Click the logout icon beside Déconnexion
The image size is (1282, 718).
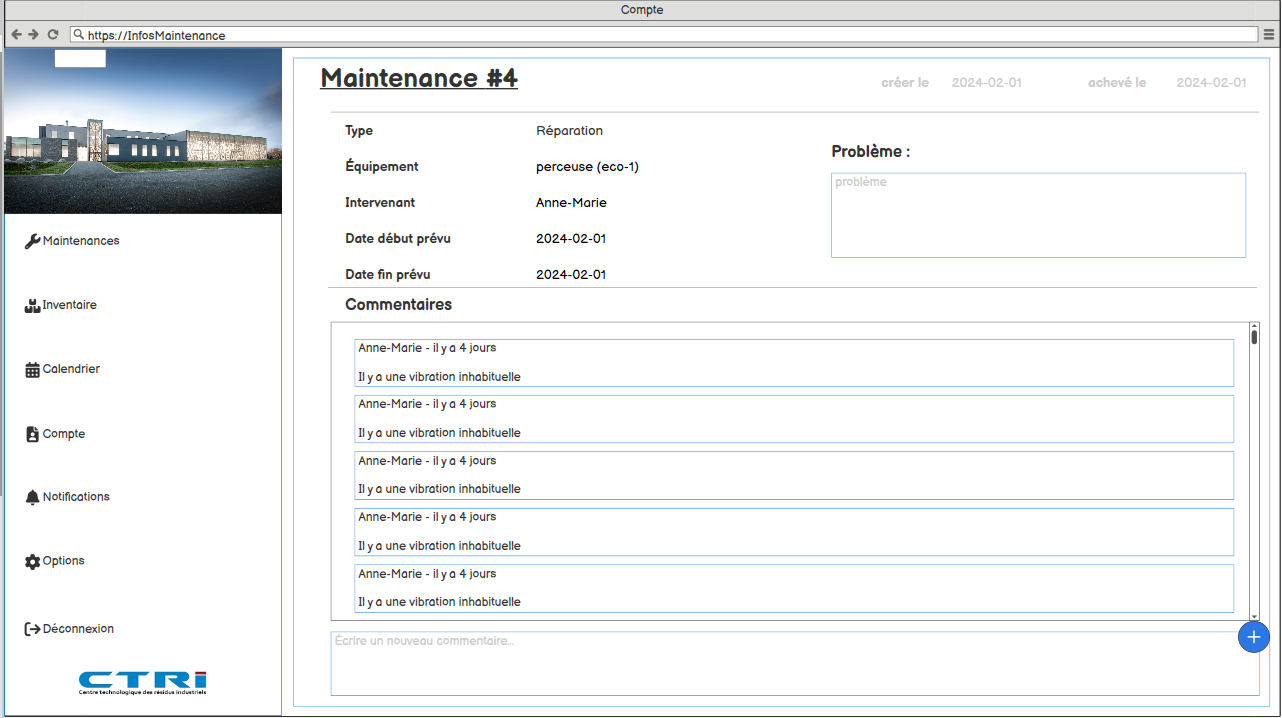pyautogui.click(x=32, y=629)
